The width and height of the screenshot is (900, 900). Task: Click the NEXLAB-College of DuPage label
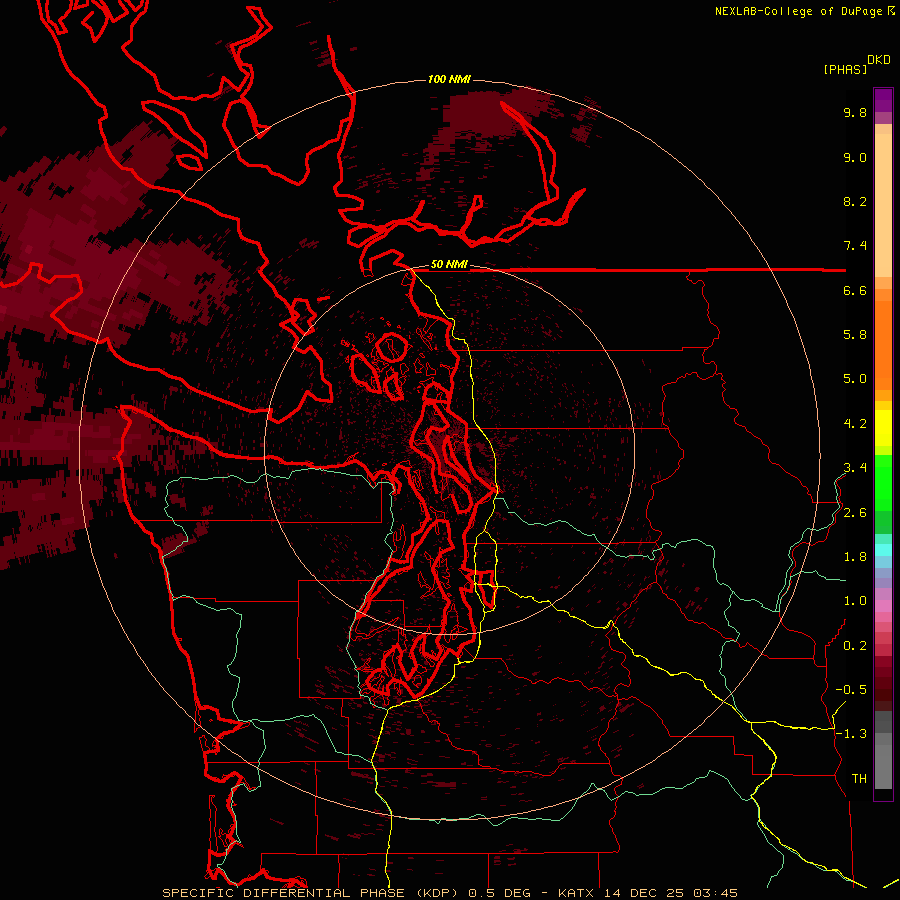click(x=798, y=11)
